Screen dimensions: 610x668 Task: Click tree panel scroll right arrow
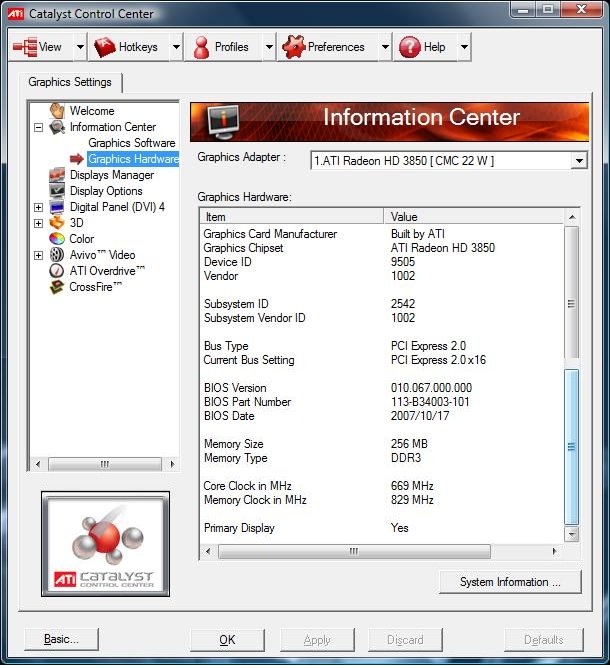pyautogui.click(x=172, y=464)
